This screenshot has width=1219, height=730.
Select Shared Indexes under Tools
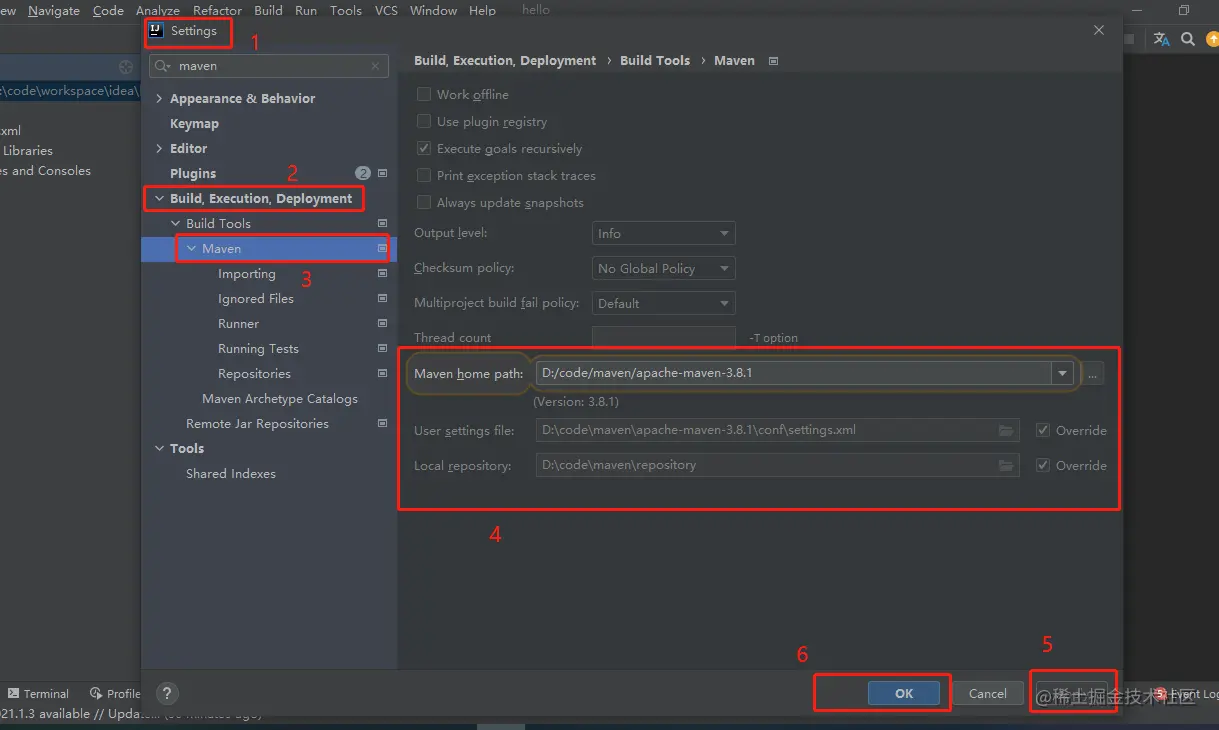[x=231, y=473]
